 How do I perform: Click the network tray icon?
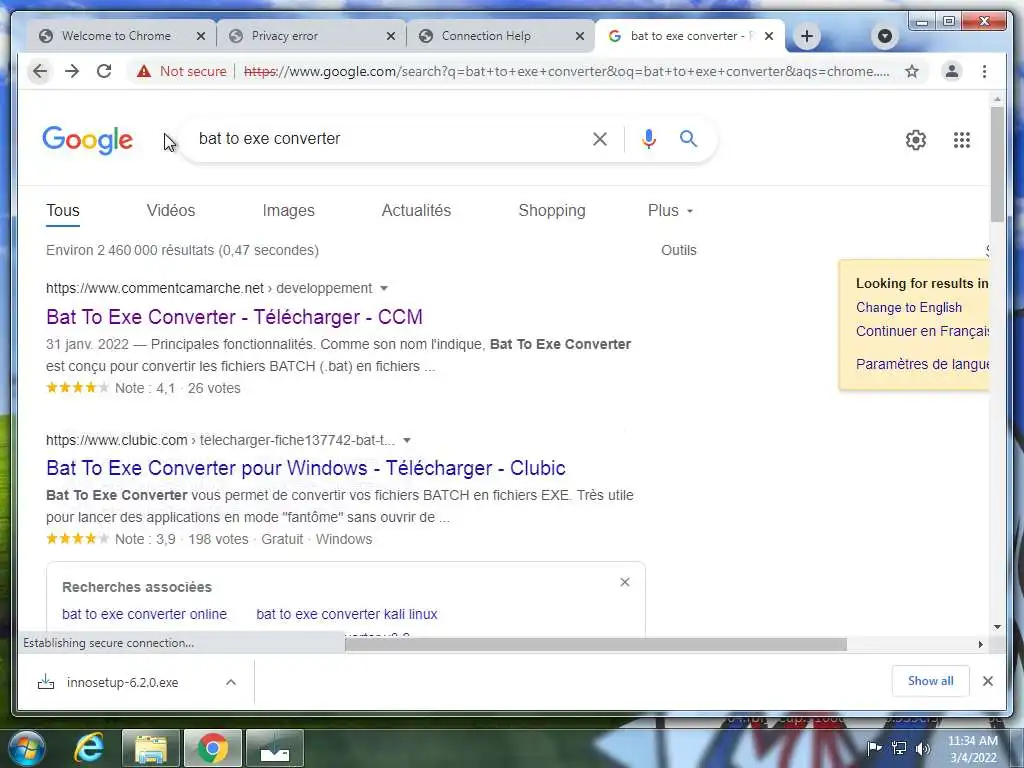click(899, 748)
